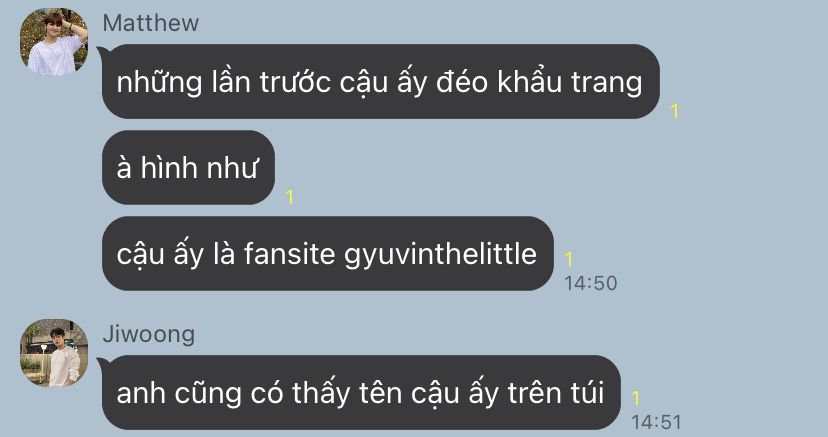Click read count above the 14:51 timestamp
This screenshot has height=437, width=828.
click(x=636, y=397)
